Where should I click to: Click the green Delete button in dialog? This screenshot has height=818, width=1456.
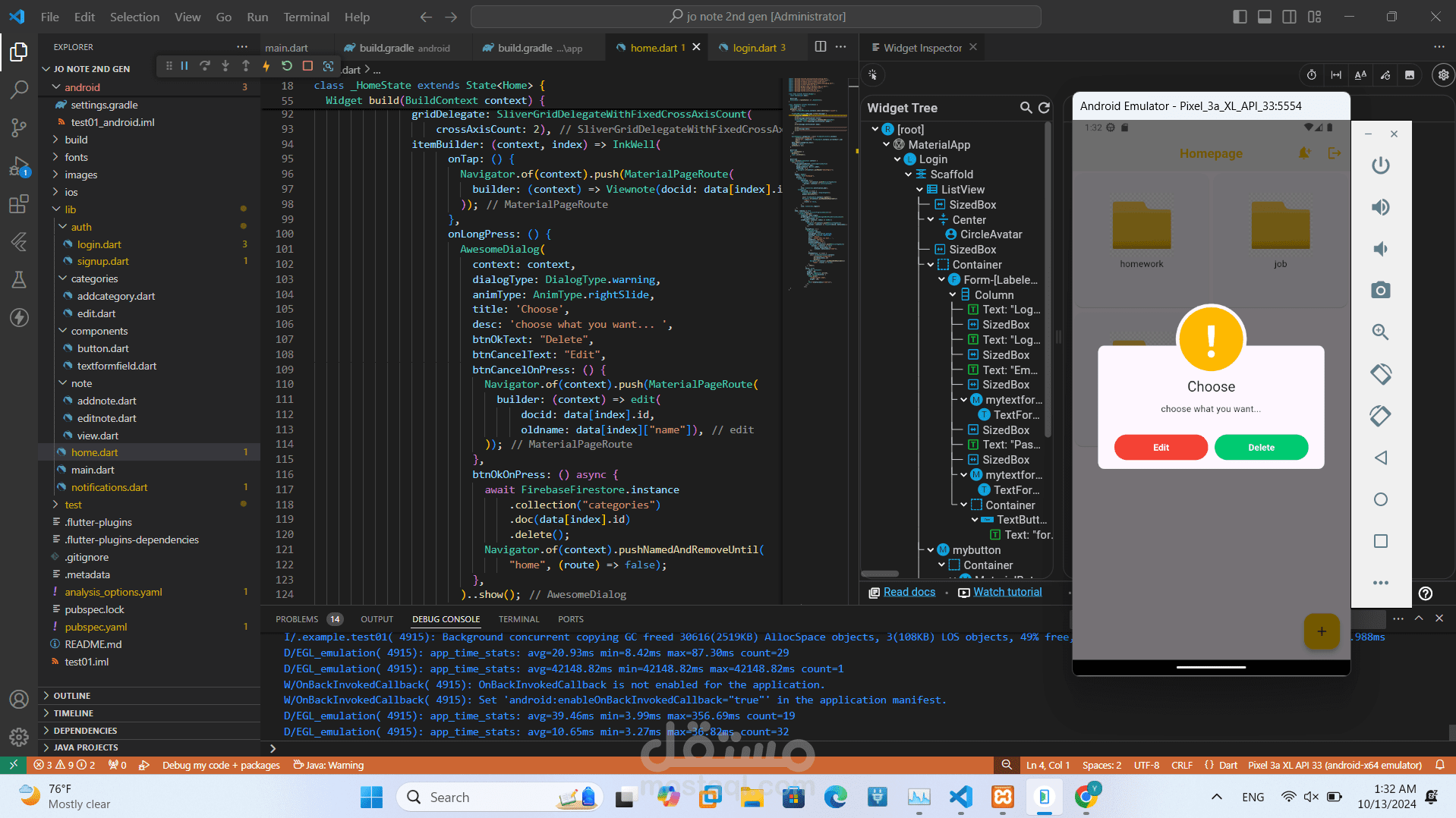point(1261,447)
